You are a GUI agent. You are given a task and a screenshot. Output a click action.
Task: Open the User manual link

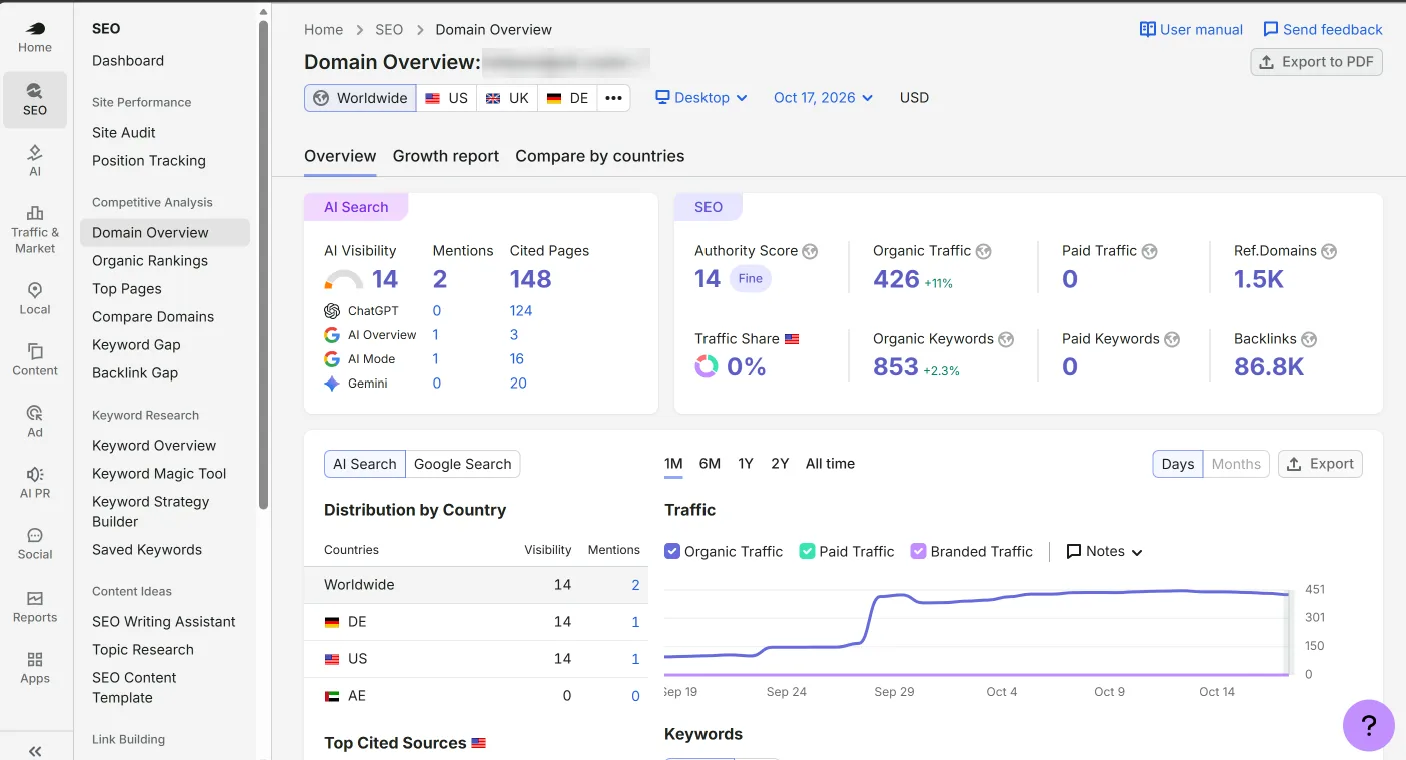[x=1191, y=30]
